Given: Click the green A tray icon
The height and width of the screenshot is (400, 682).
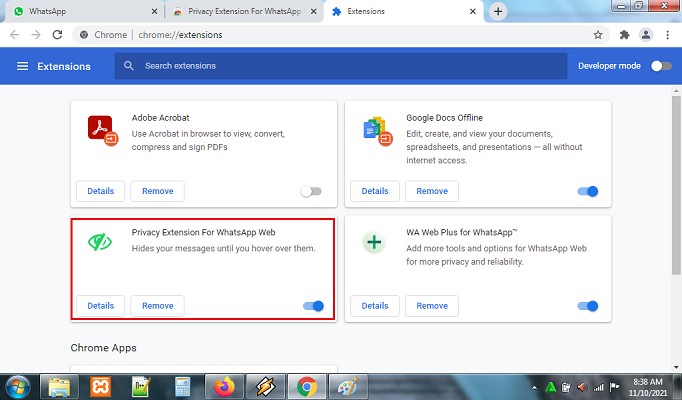Looking at the screenshot, I should point(551,387).
